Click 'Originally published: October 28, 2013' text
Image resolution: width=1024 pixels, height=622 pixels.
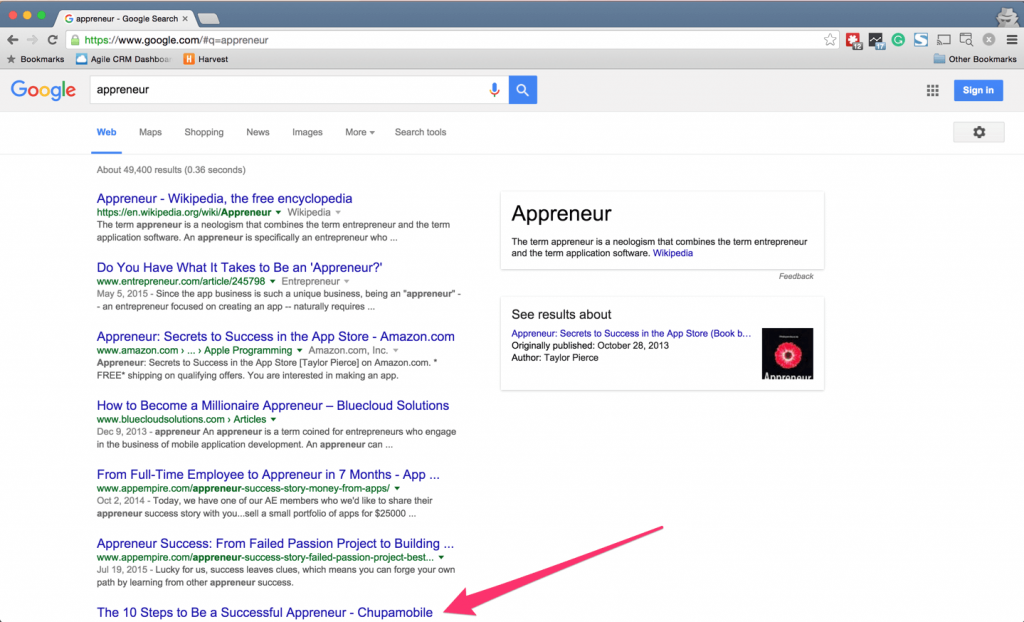click(590, 346)
